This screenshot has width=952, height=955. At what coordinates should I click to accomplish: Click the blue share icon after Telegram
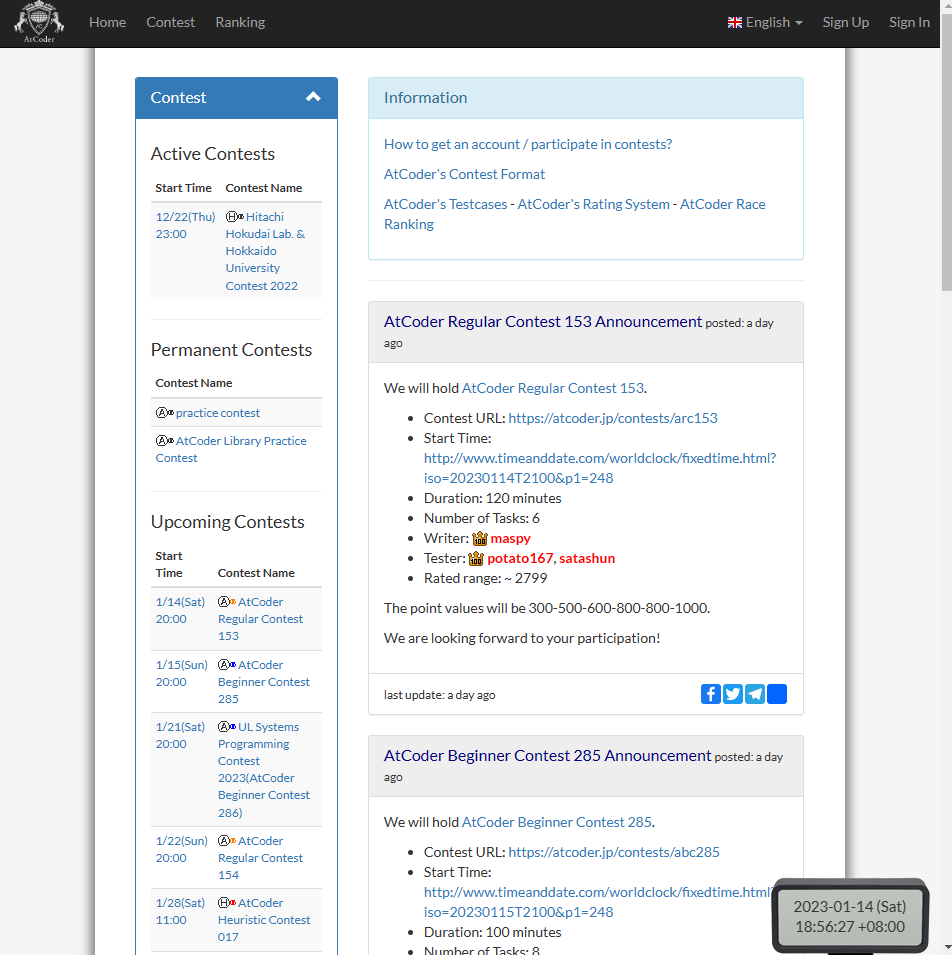tap(777, 694)
